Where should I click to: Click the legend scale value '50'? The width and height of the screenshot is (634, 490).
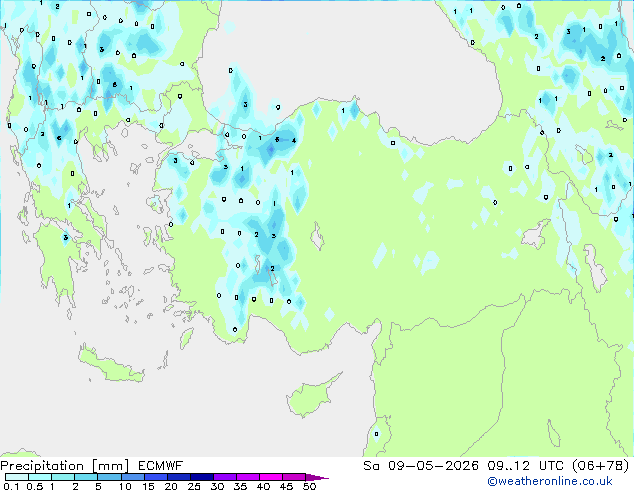pyautogui.click(x=309, y=486)
